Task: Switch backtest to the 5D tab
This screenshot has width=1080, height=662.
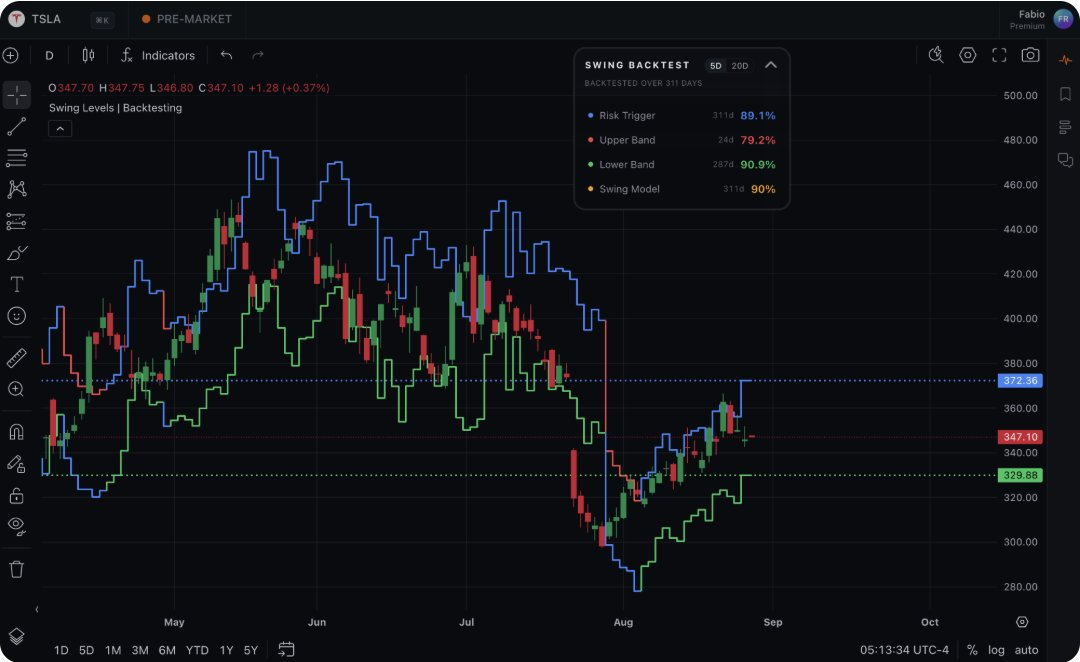Action: 716,65
